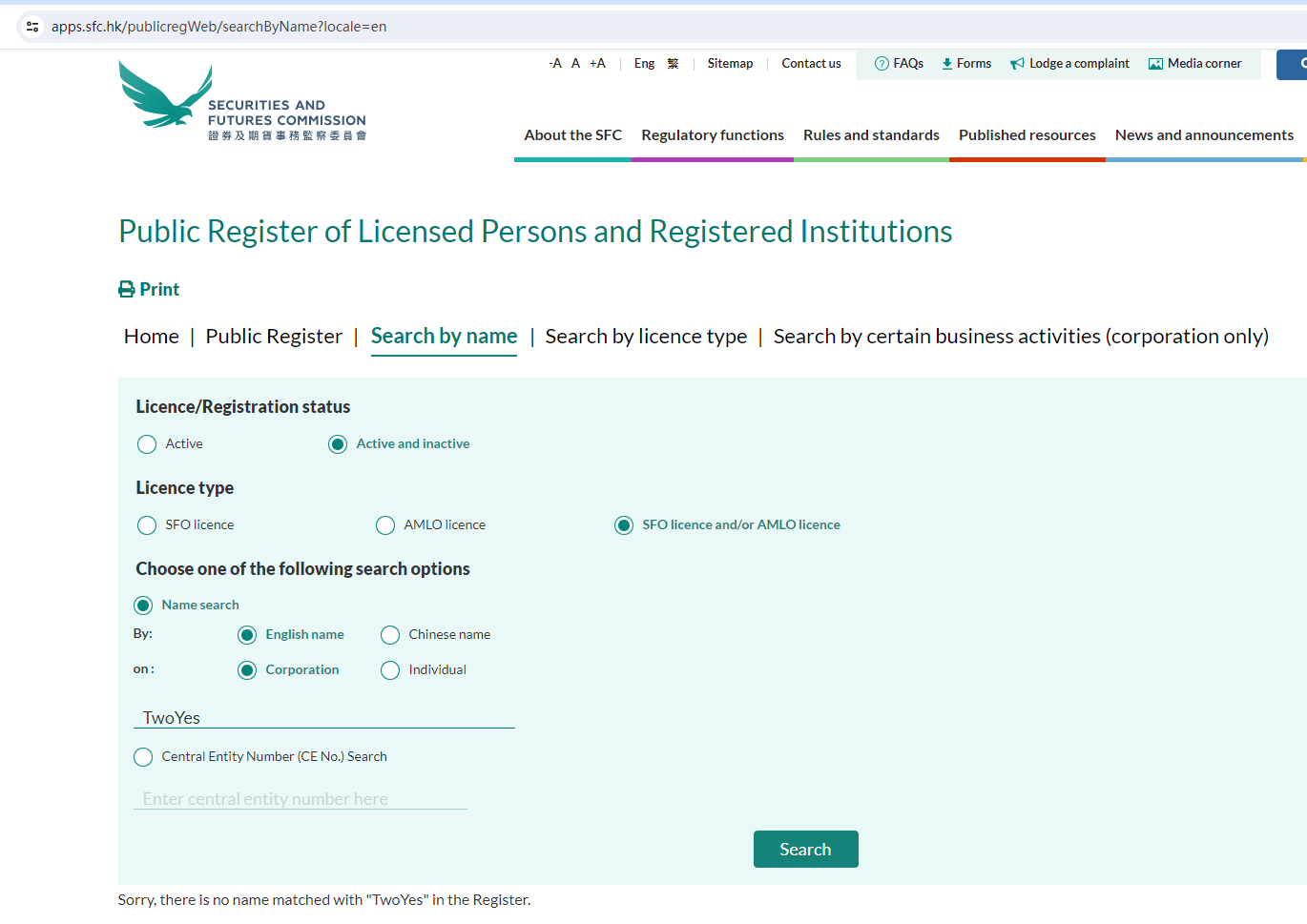Open Regulatory functions menu
Image resolution: width=1307 pixels, height=924 pixels.
[x=713, y=135]
